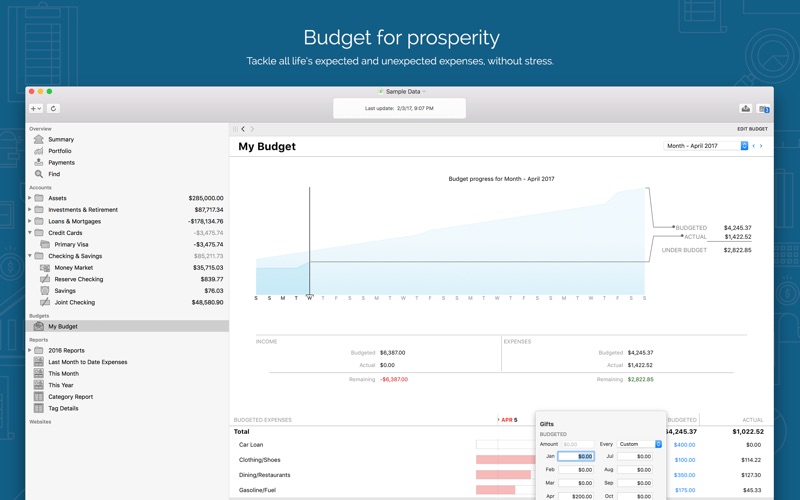Open the Month - April 2017 dropdown

tap(706, 146)
